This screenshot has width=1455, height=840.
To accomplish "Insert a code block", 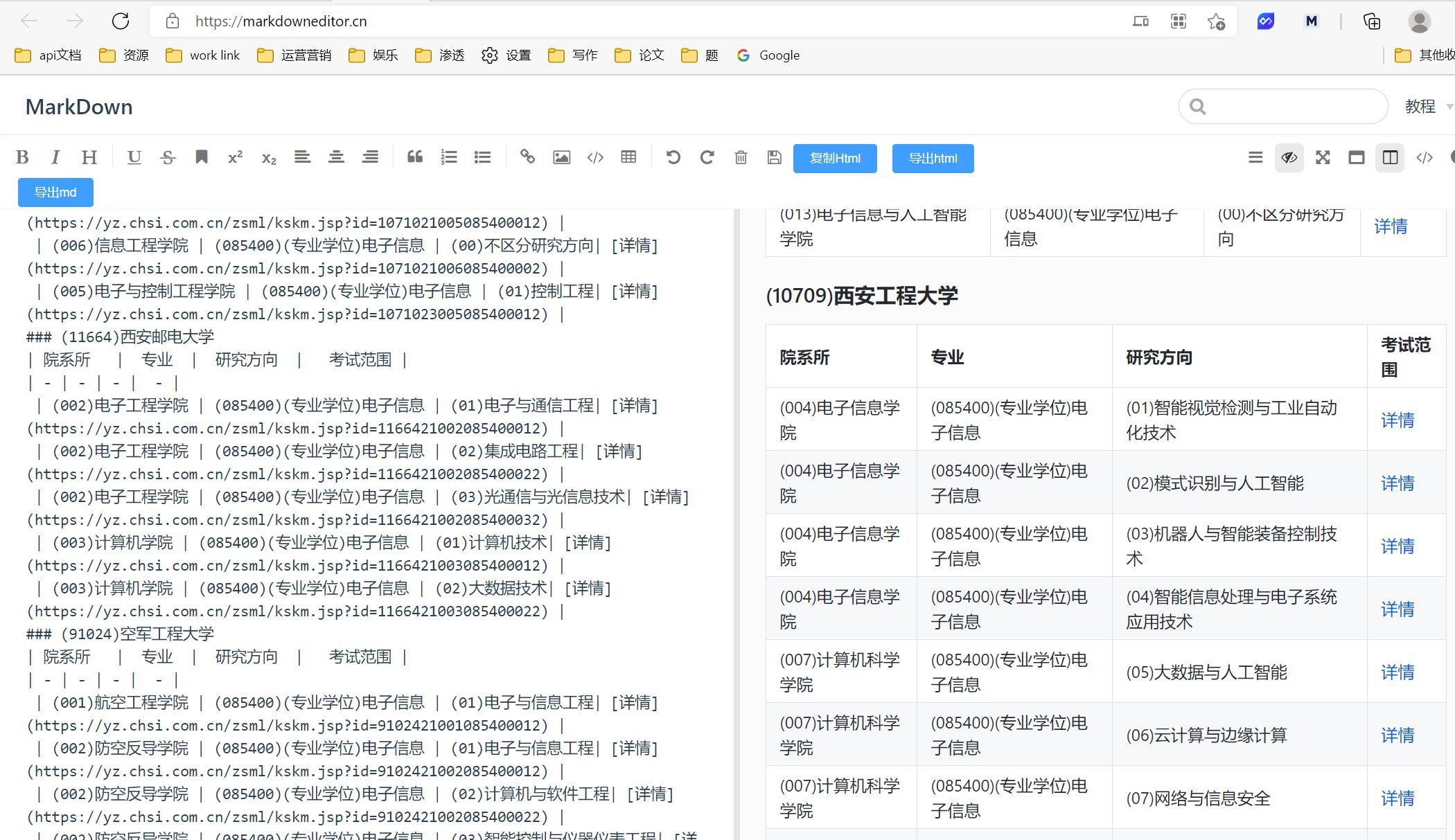I will pos(595,157).
